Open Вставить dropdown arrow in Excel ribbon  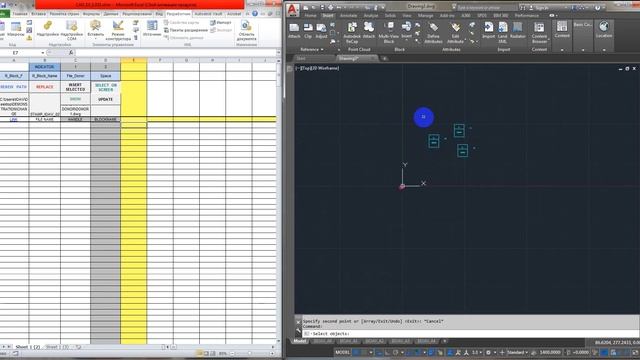click(96, 39)
